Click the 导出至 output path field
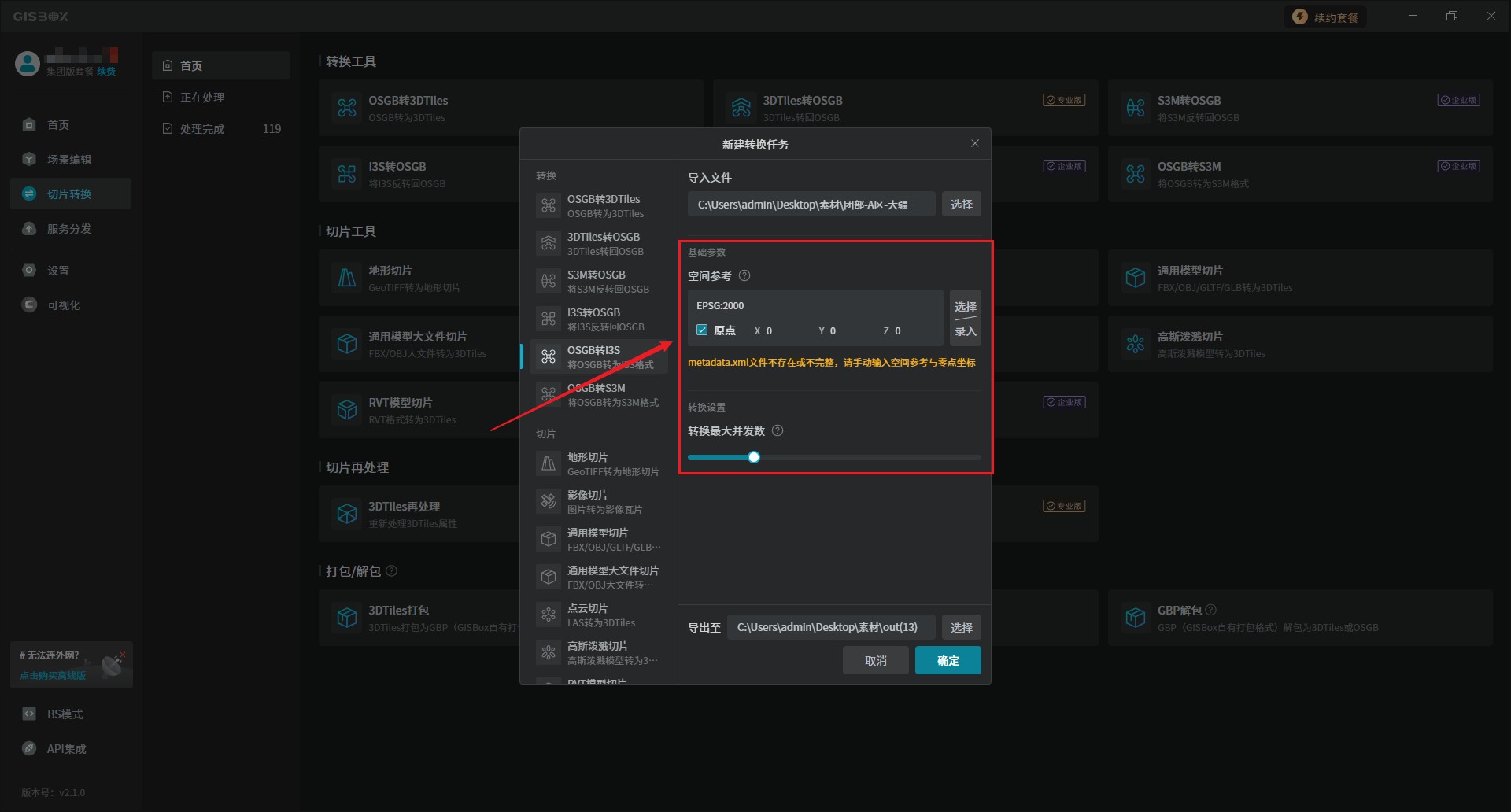This screenshot has height=812, width=1511. [x=830, y=628]
